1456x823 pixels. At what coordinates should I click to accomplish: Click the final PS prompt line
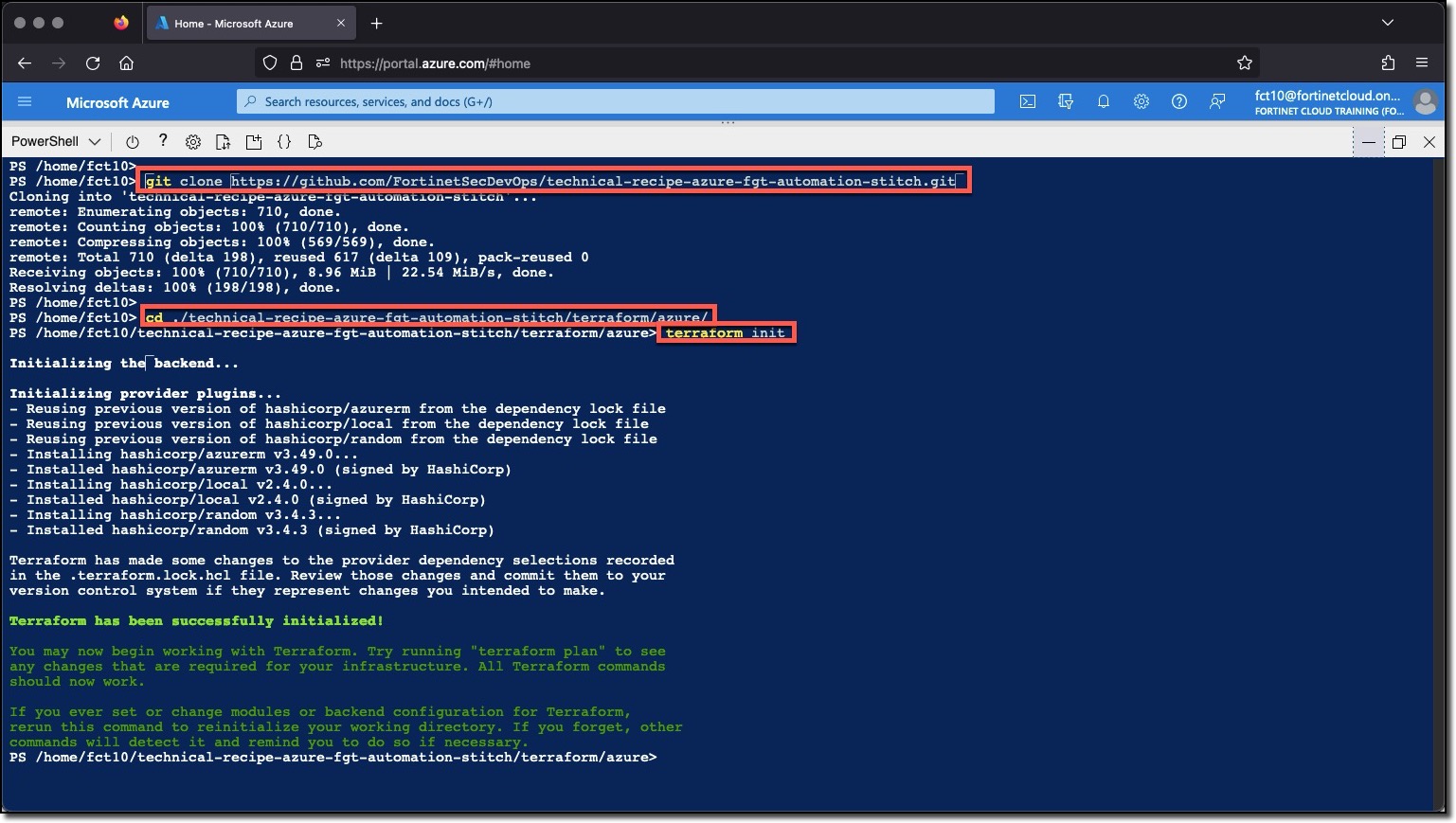(x=333, y=757)
